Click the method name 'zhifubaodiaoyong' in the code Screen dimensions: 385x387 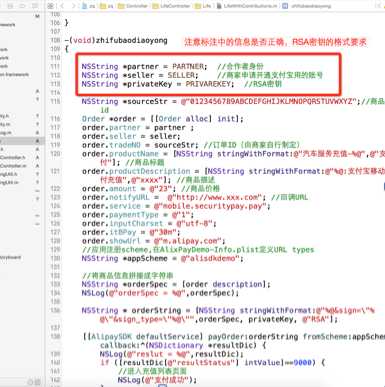[x=131, y=40]
